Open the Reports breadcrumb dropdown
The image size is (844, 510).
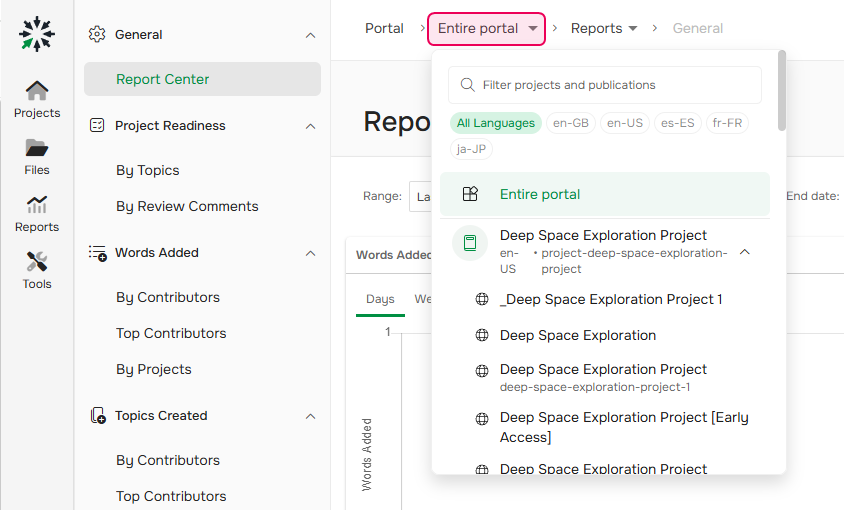point(604,29)
